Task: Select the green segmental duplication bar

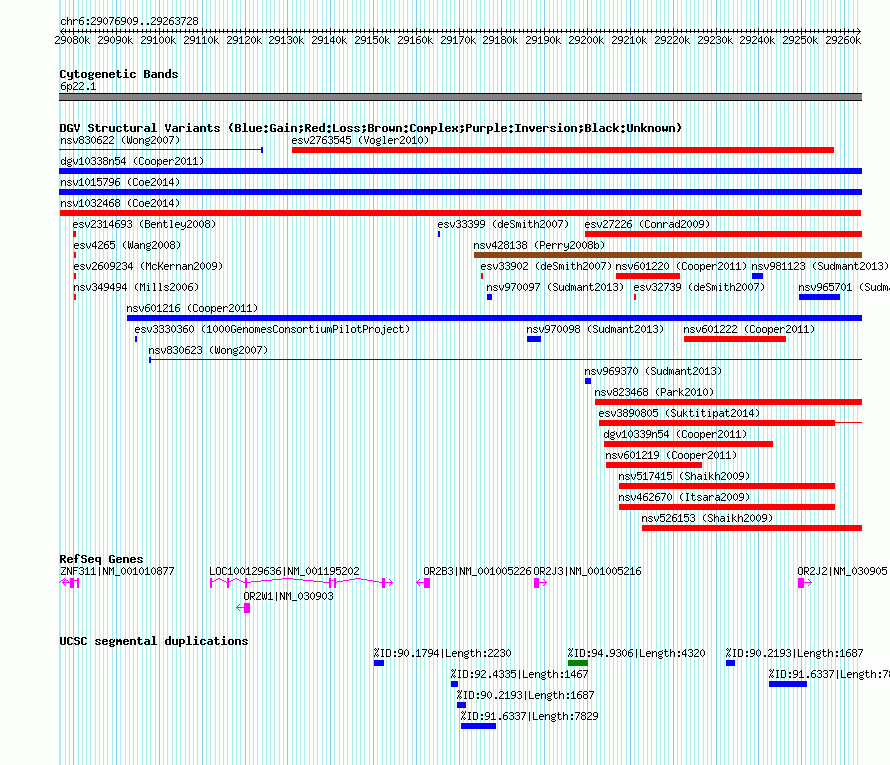Action: pos(578,663)
